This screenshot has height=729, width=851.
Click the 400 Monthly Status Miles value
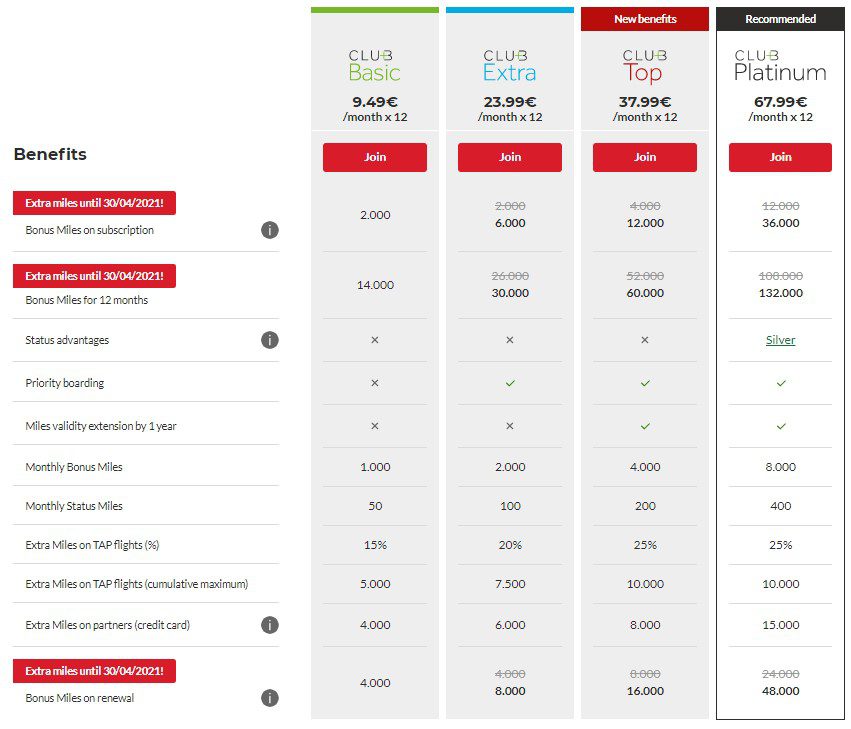780,506
